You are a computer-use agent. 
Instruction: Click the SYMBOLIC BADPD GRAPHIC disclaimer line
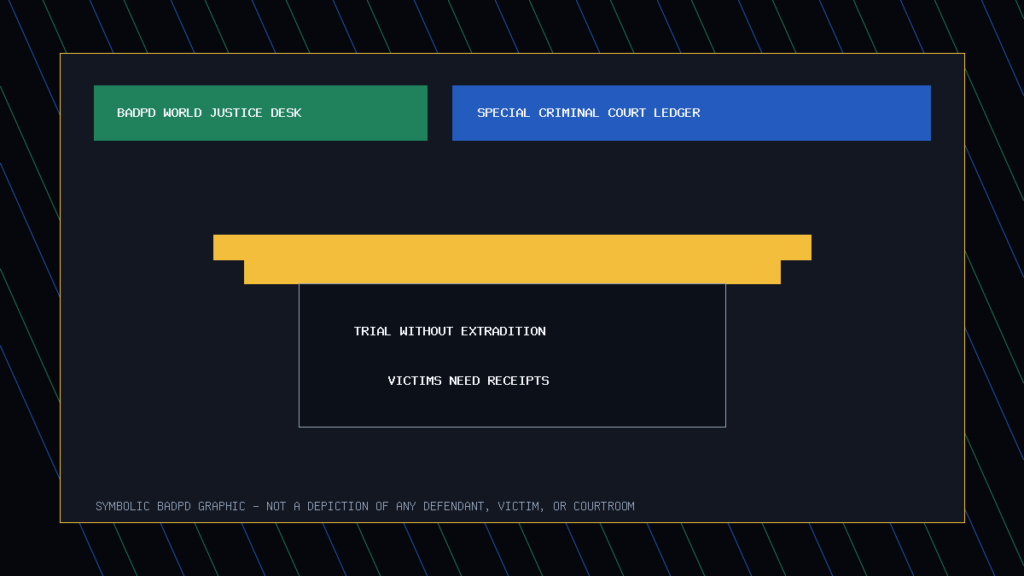pyautogui.click(x=365, y=506)
